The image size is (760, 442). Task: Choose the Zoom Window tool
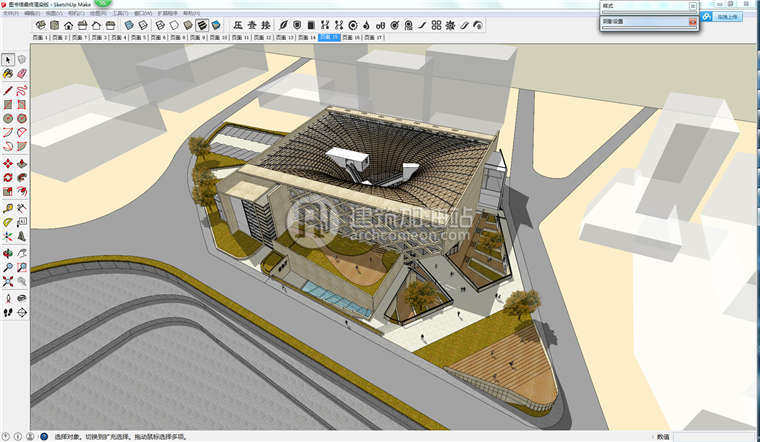click(22, 267)
